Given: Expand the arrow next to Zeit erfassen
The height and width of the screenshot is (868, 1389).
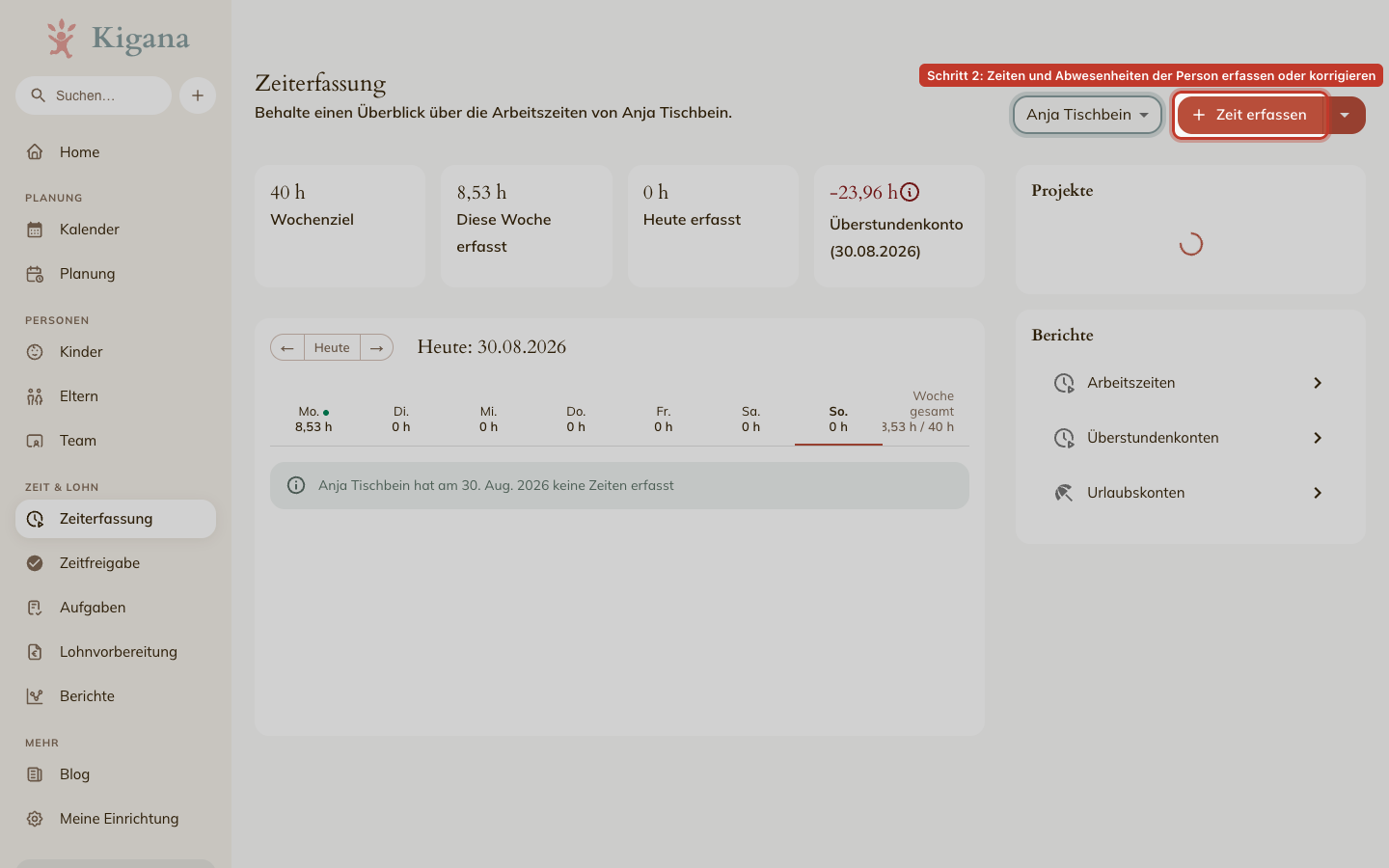Looking at the screenshot, I should click(1345, 115).
